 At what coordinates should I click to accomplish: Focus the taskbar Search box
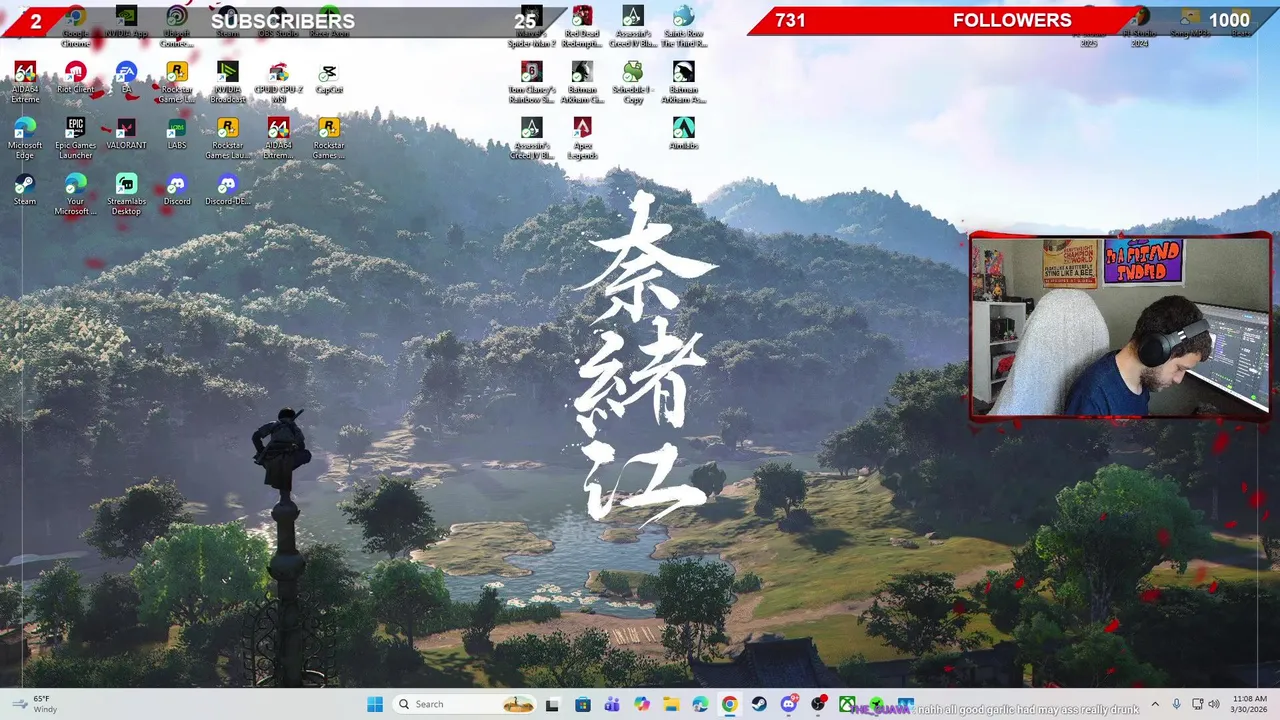pos(465,704)
